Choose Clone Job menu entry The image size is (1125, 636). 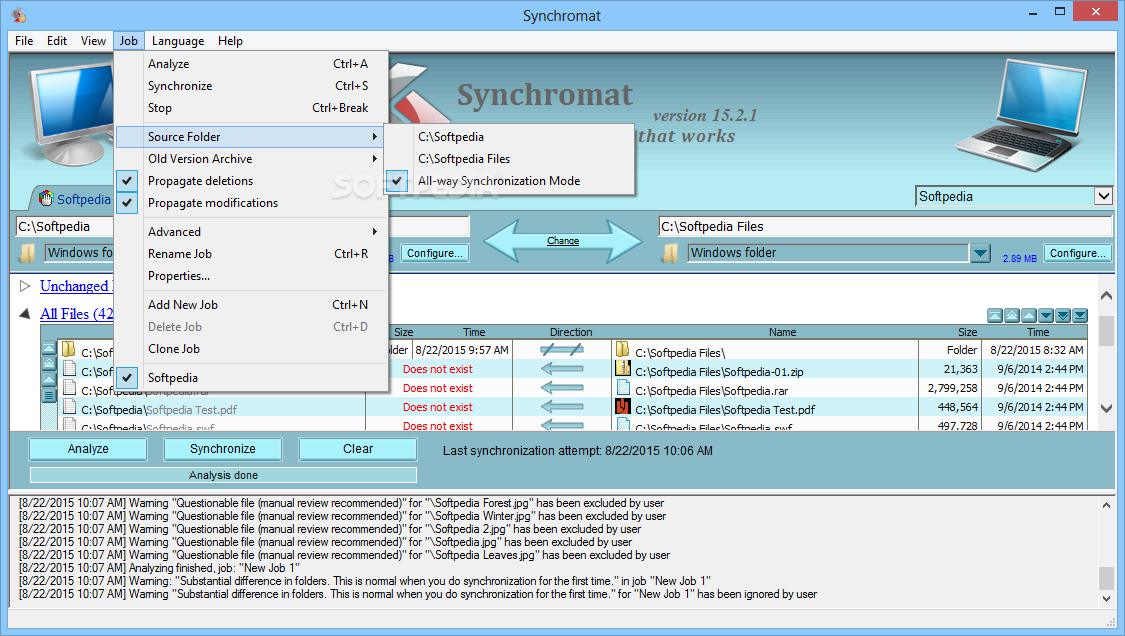tap(252, 349)
